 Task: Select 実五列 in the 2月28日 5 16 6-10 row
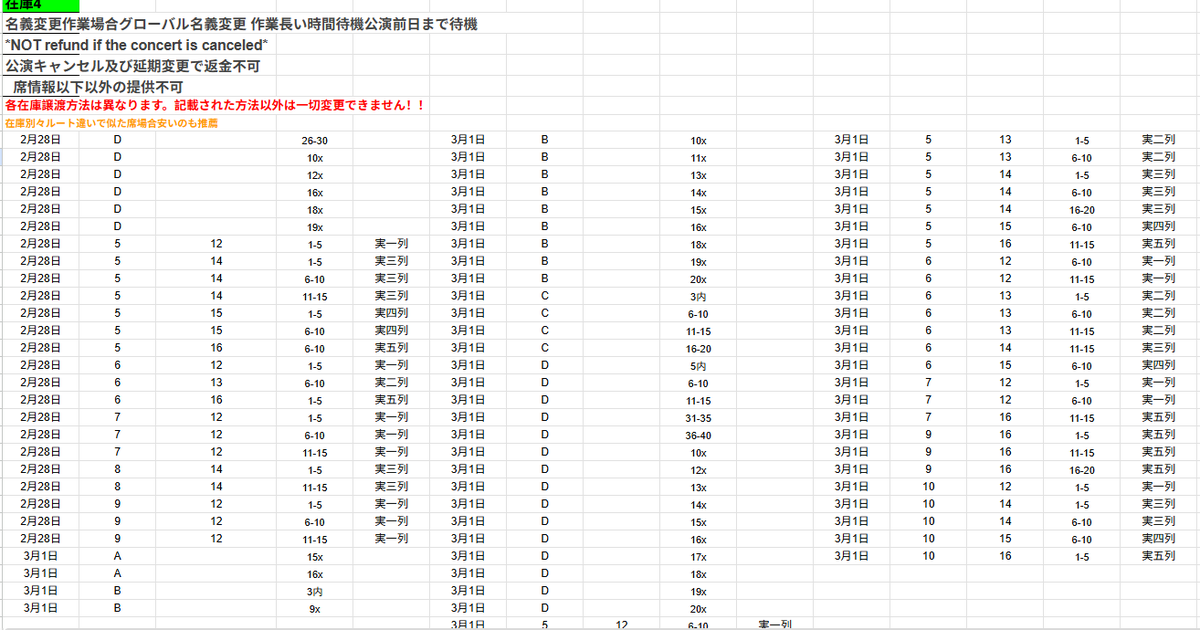click(391, 348)
